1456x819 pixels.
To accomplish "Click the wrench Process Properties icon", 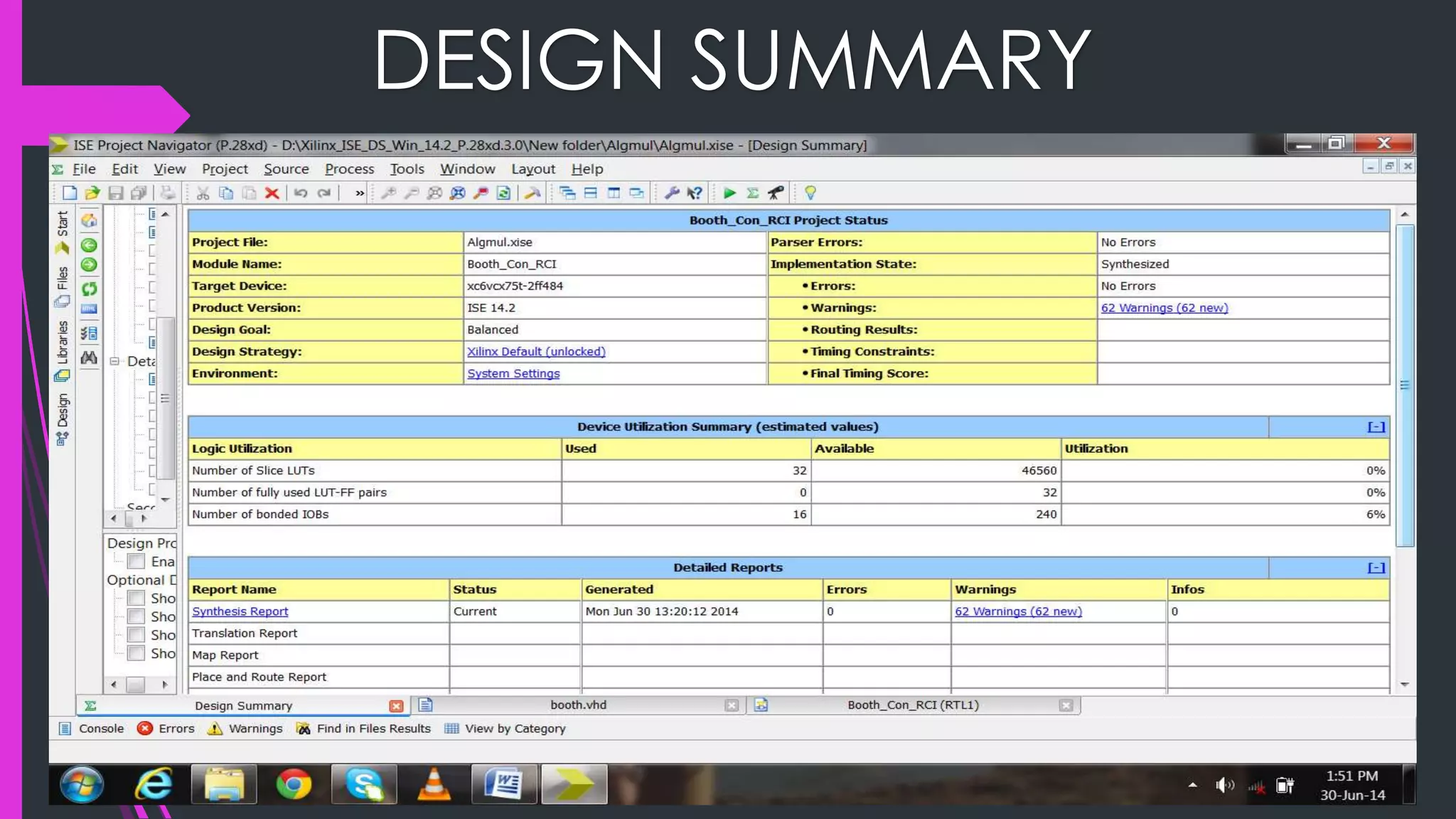I will (672, 193).
